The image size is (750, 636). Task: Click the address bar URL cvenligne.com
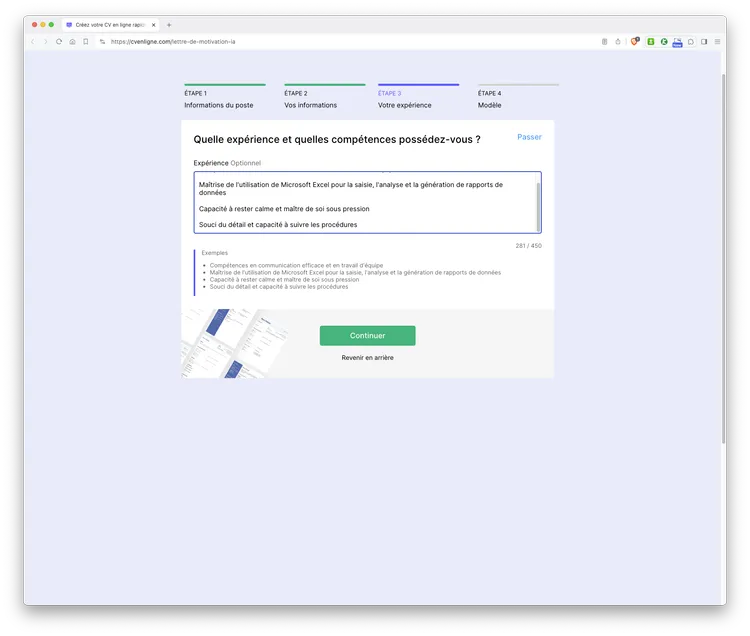click(x=173, y=42)
